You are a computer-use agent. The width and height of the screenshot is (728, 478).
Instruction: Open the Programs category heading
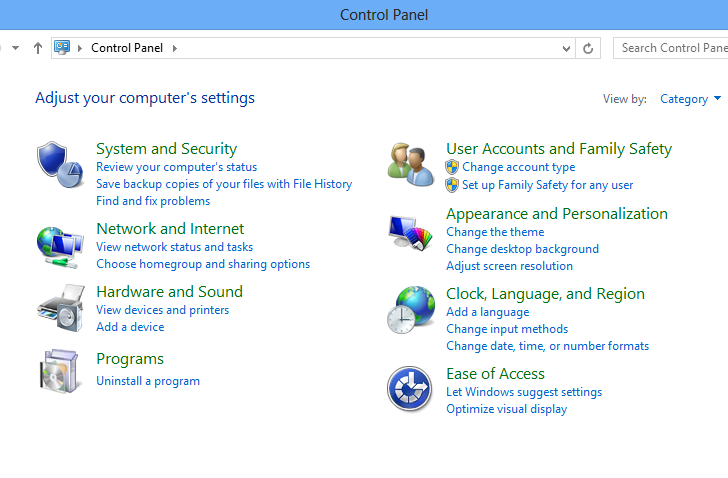pos(130,359)
